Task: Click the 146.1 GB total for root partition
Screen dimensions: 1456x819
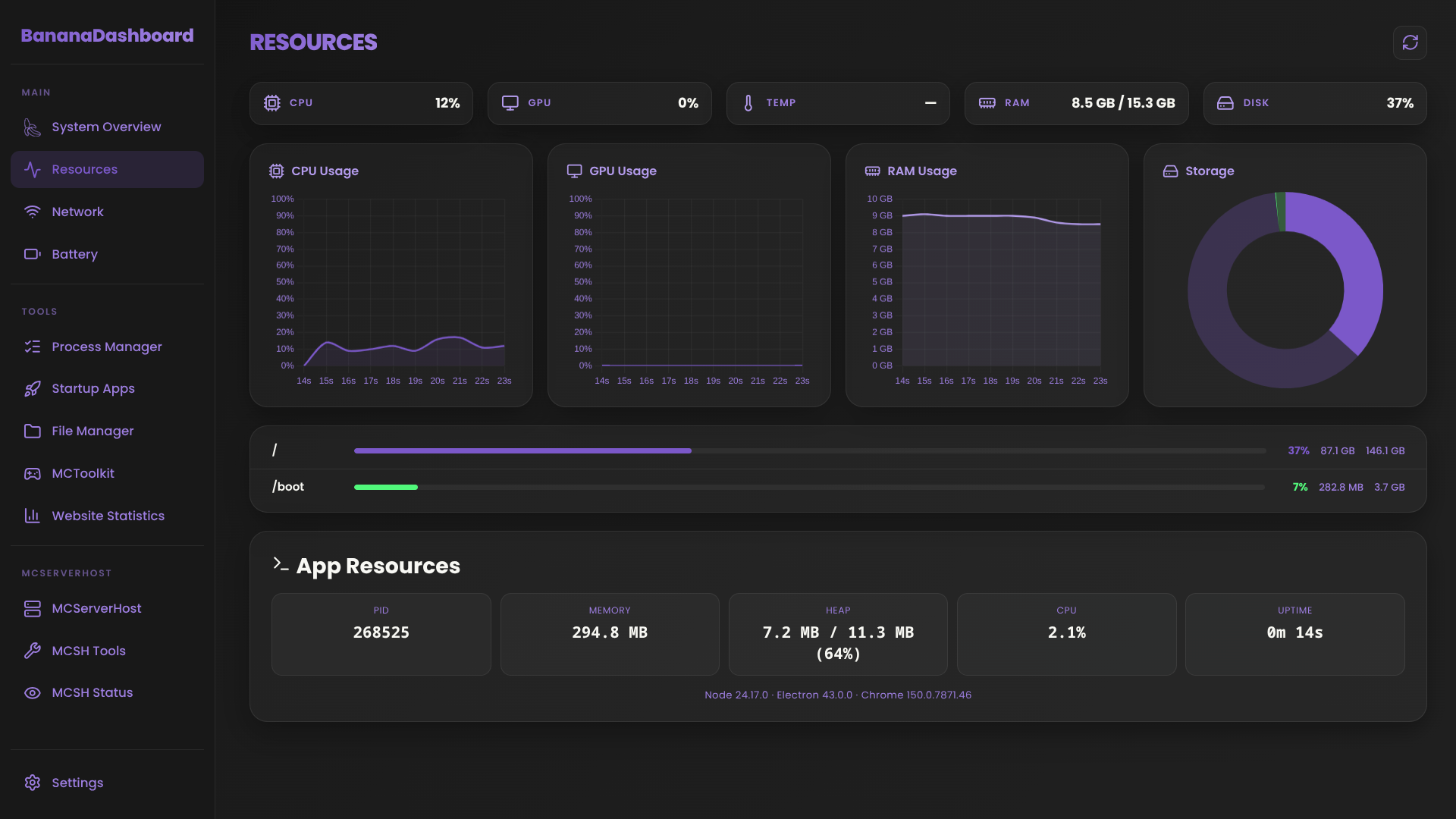Action: click(1385, 450)
